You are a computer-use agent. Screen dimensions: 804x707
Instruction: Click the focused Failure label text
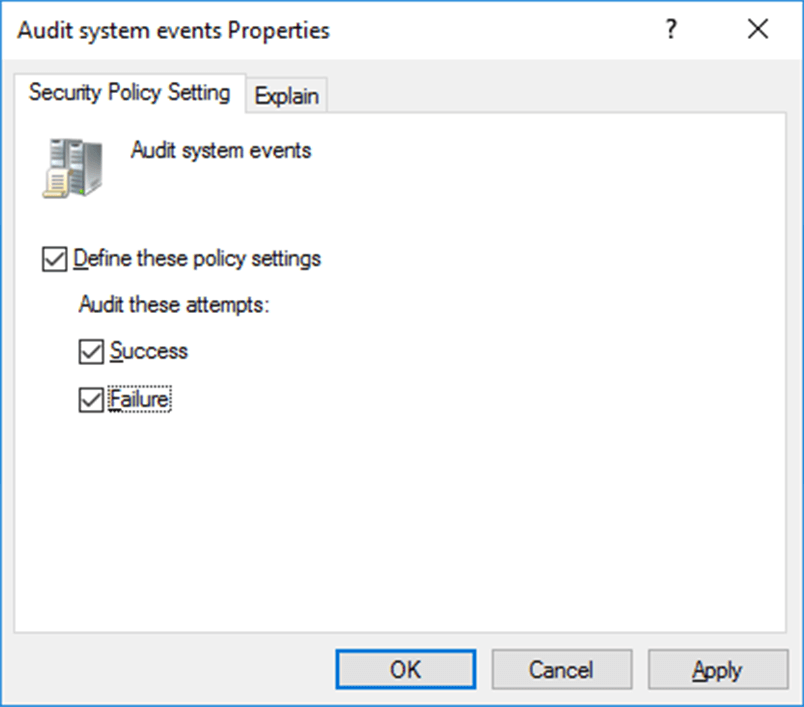[139, 399]
